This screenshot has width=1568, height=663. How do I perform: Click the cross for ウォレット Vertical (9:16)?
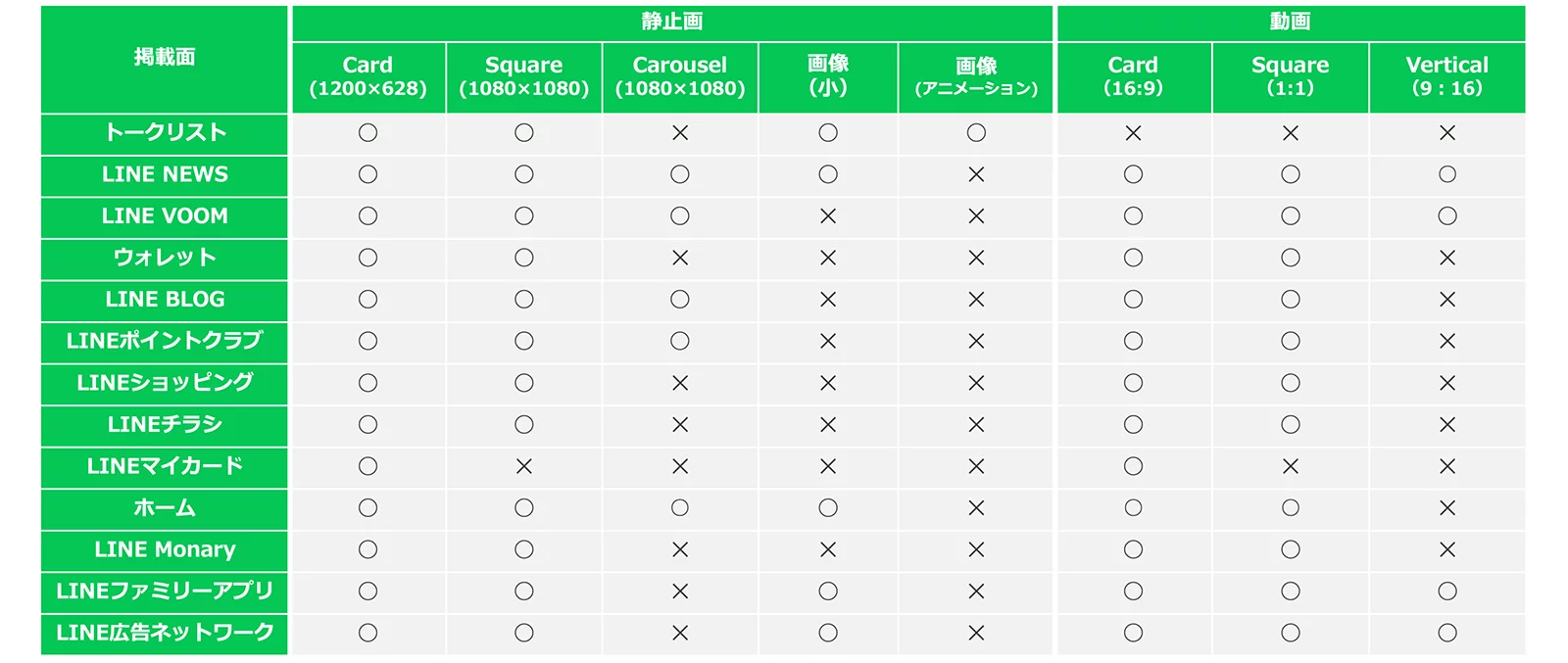(1447, 258)
